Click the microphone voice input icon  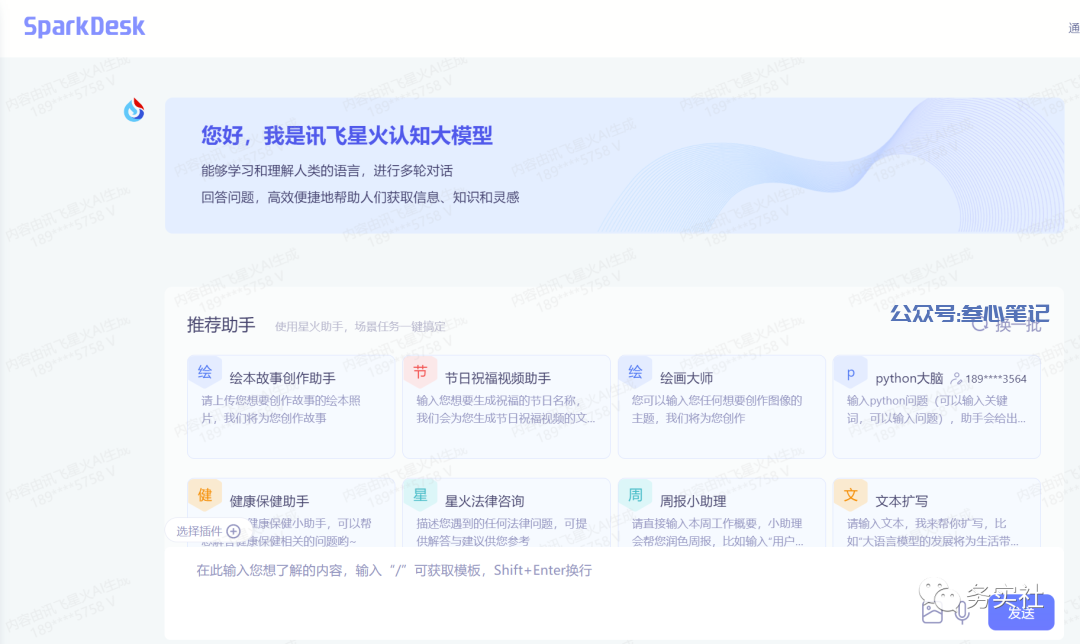[962, 612]
